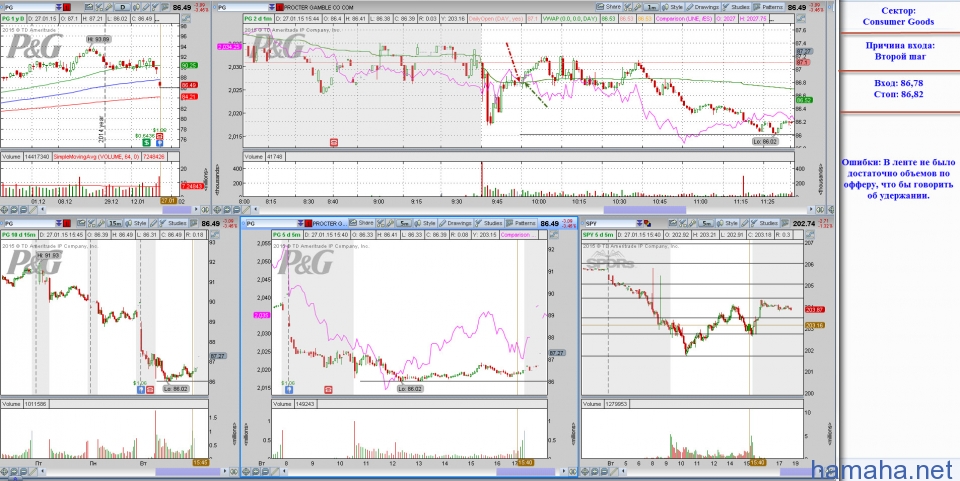The width and height of the screenshot is (960, 481).
Task: Click chart-mode icon beside daily chart status line
Action: click(x=186, y=19)
